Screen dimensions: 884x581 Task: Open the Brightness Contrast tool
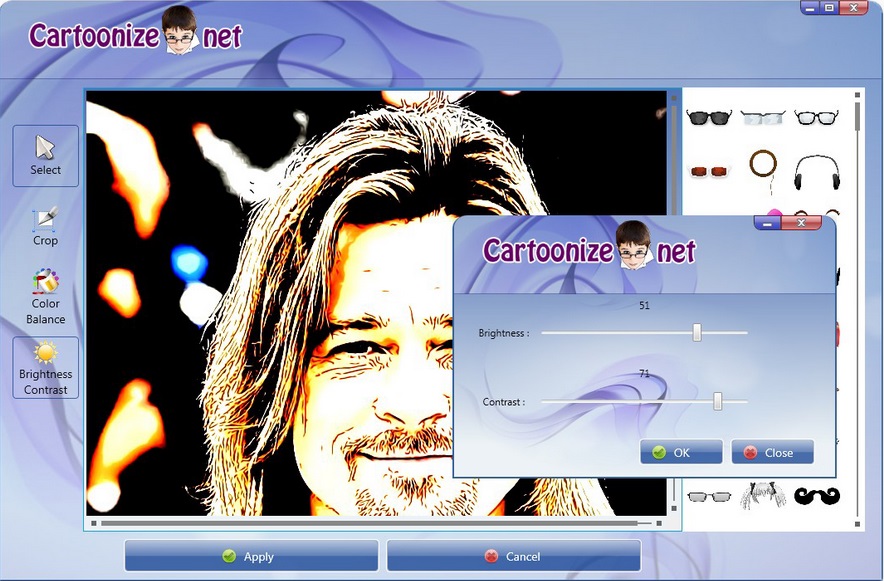(x=46, y=367)
